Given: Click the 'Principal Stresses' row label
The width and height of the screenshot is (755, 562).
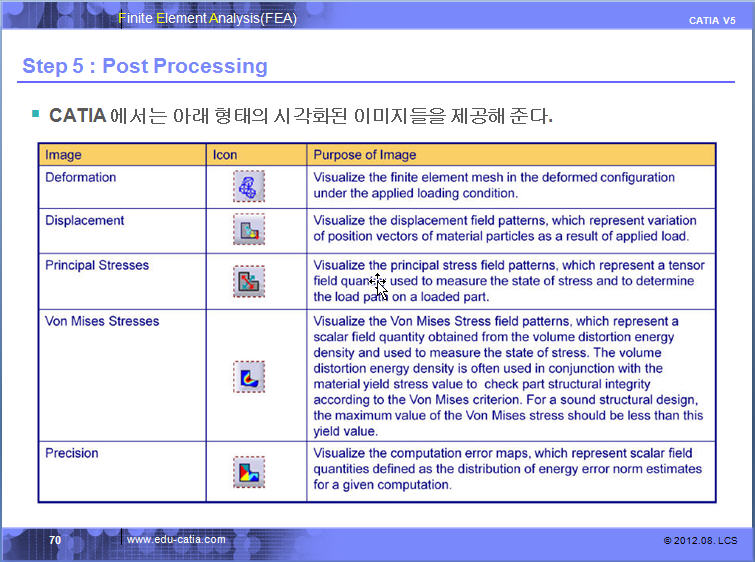Looking at the screenshot, I should (97, 265).
